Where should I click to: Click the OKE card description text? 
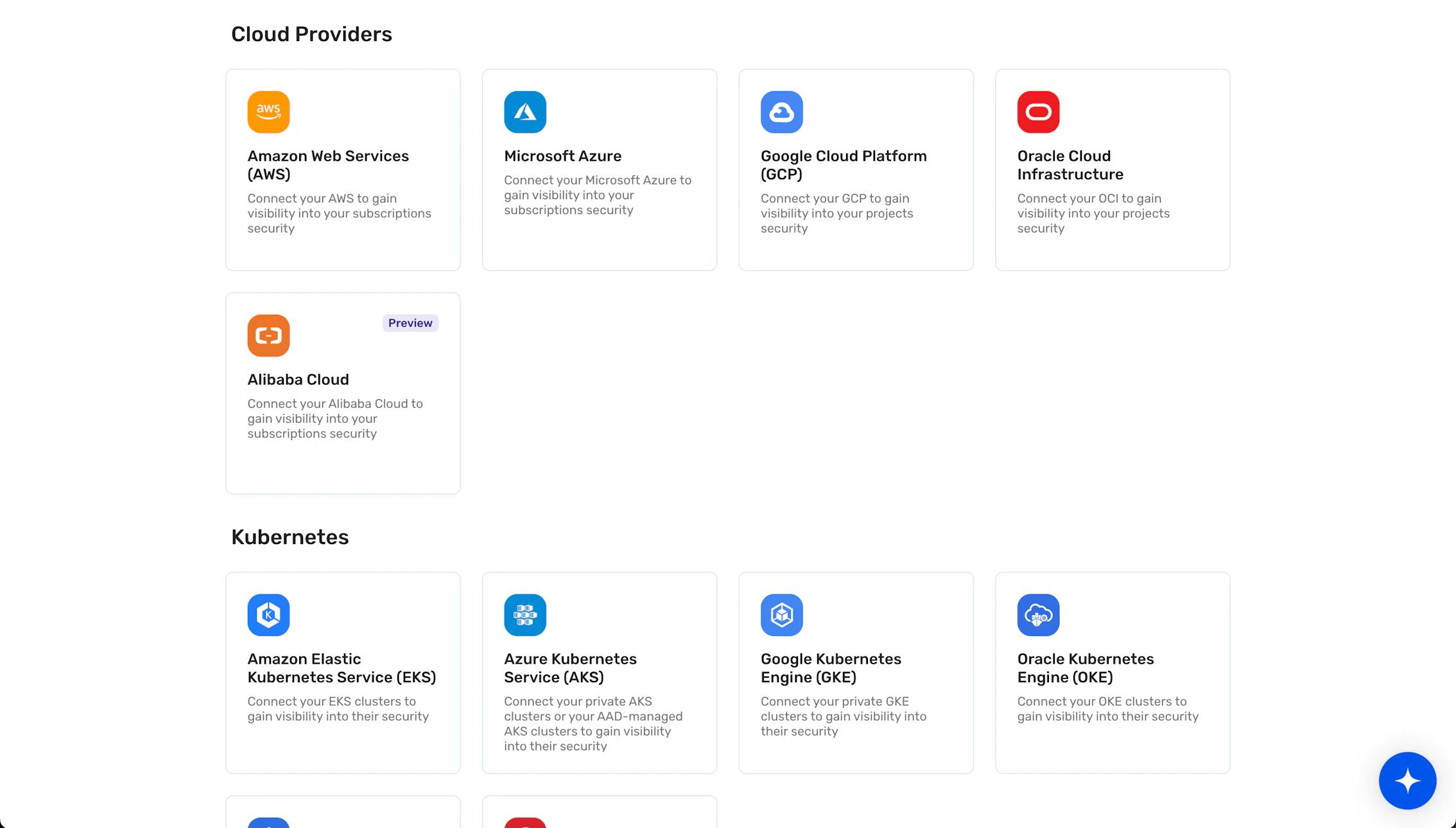point(1107,709)
